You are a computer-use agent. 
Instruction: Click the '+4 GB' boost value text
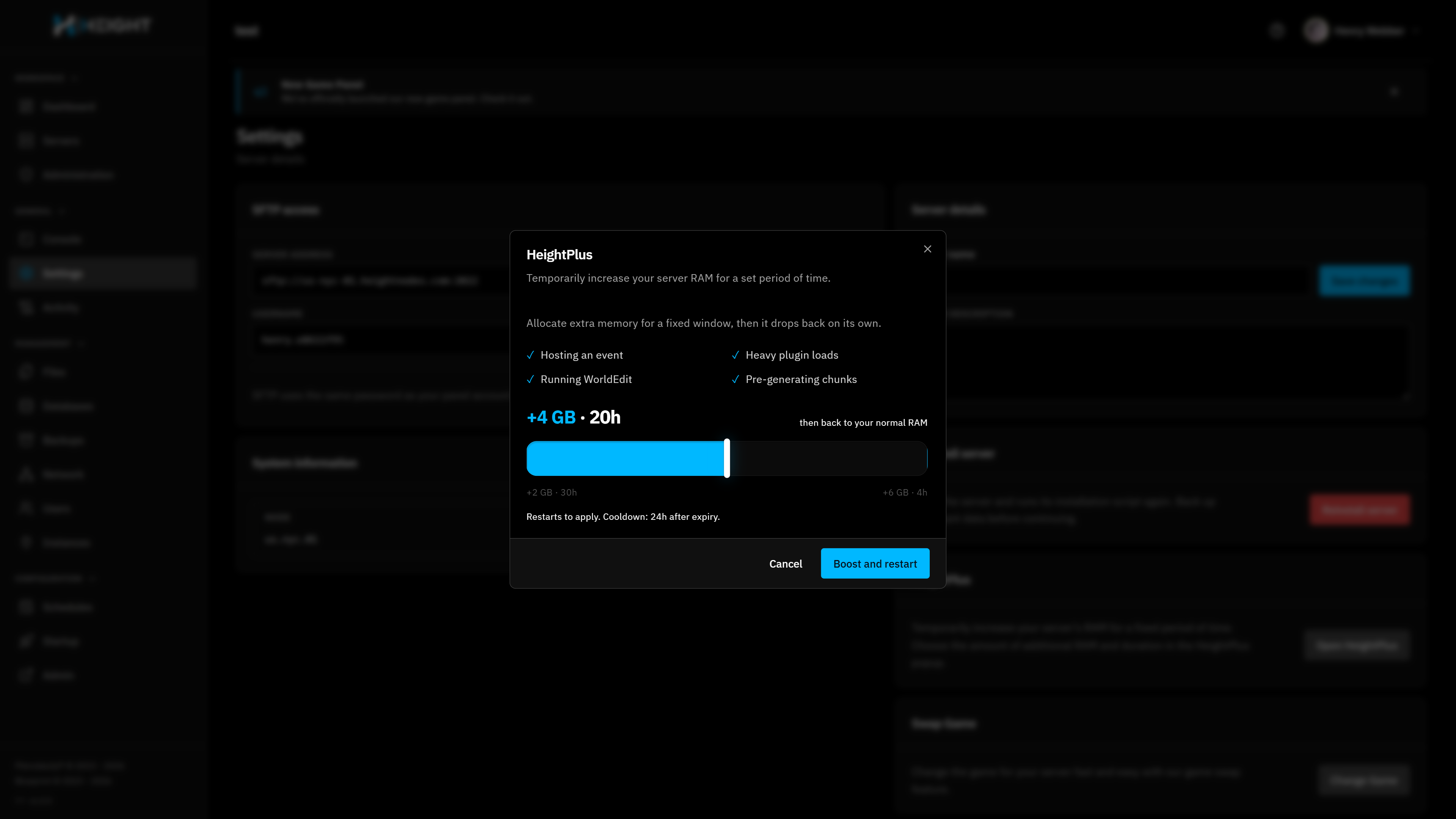pyautogui.click(x=551, y=417)
